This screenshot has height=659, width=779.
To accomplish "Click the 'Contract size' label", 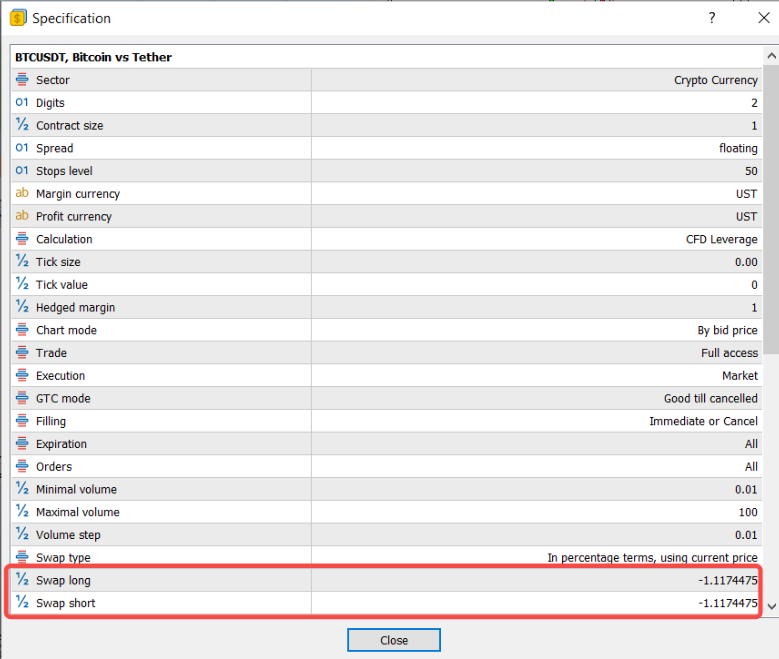I will [70, 126].
